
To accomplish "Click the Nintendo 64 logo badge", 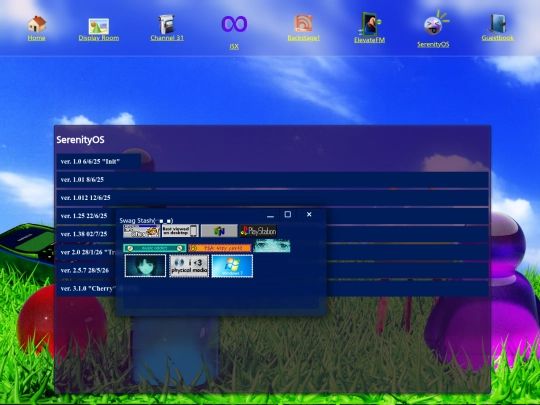I will (219, 231).
